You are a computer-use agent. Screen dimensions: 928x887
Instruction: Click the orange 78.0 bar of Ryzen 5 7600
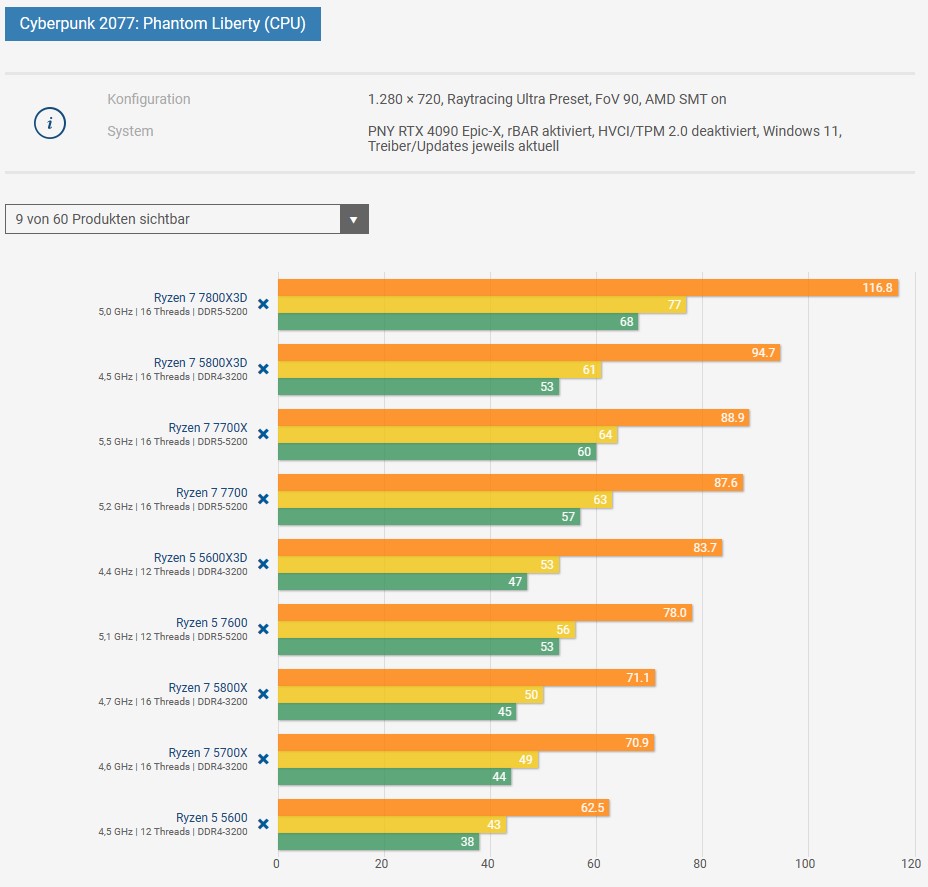point(485,613)
